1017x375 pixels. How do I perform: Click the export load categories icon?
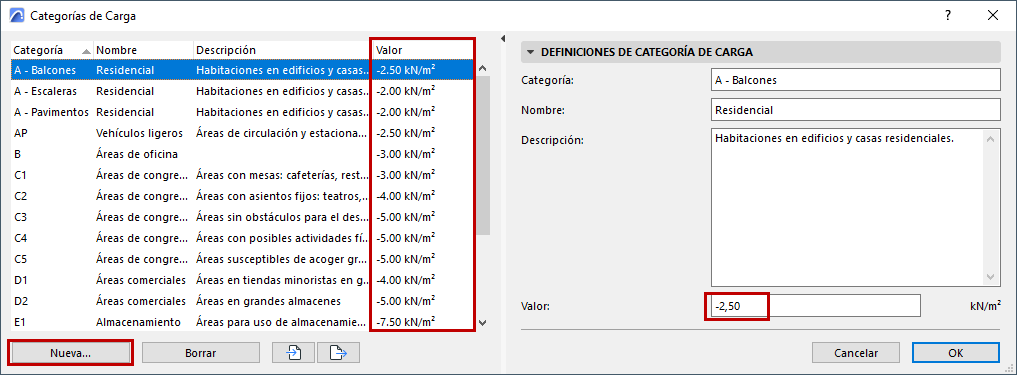339,353
